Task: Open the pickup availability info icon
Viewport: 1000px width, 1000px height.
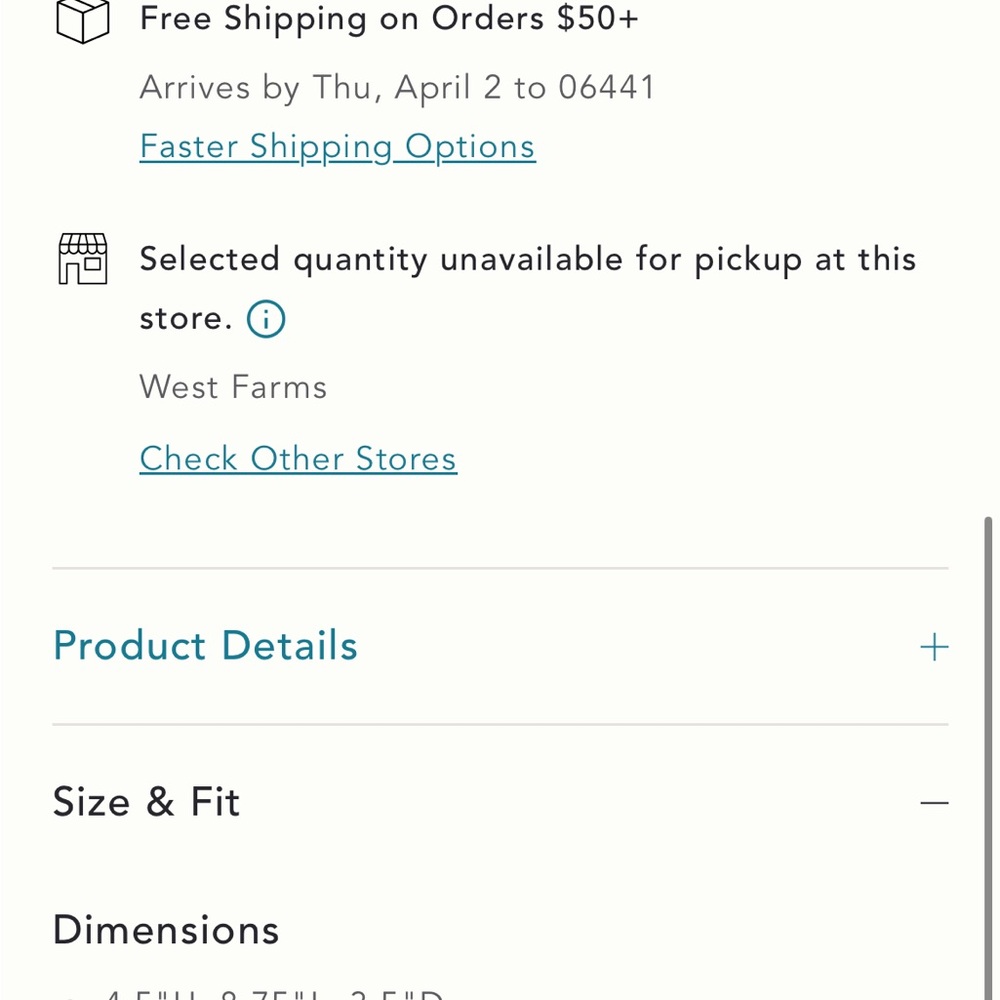Action: coord(266,319)
